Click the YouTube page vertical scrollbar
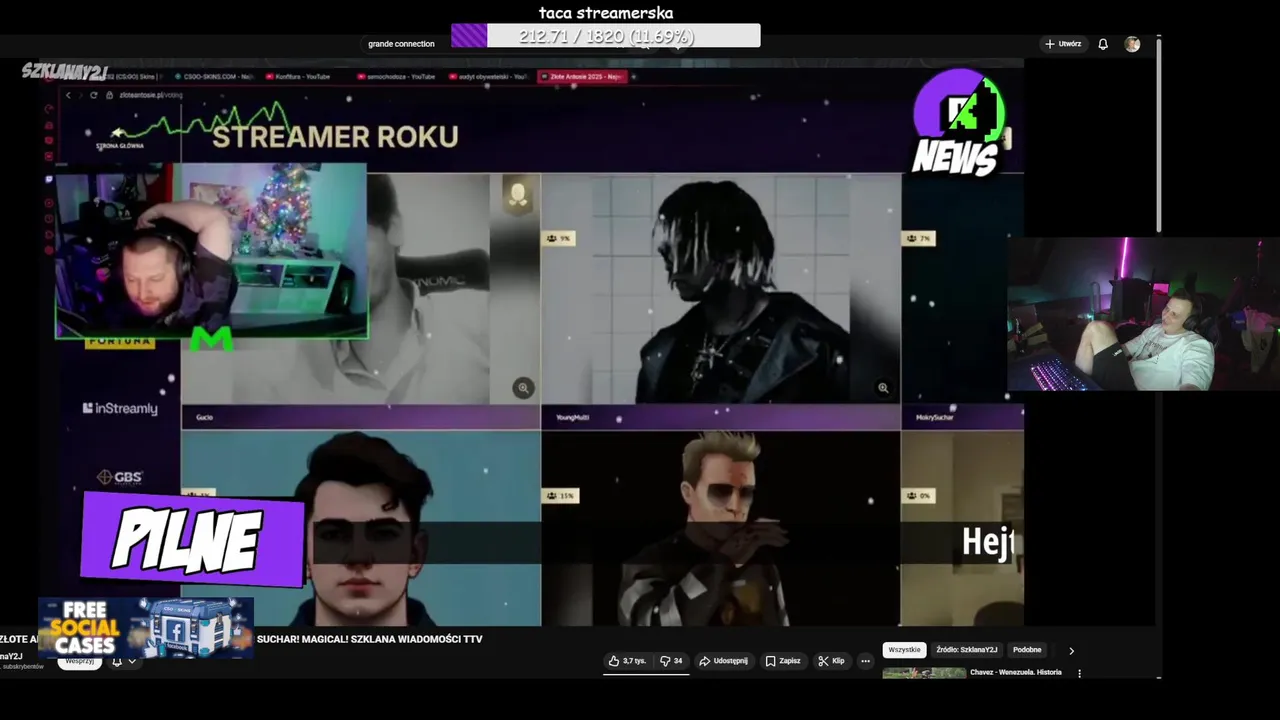The width and height of the screenshot is (1280, 720). pyautogui.click(x=1159, y=135)
